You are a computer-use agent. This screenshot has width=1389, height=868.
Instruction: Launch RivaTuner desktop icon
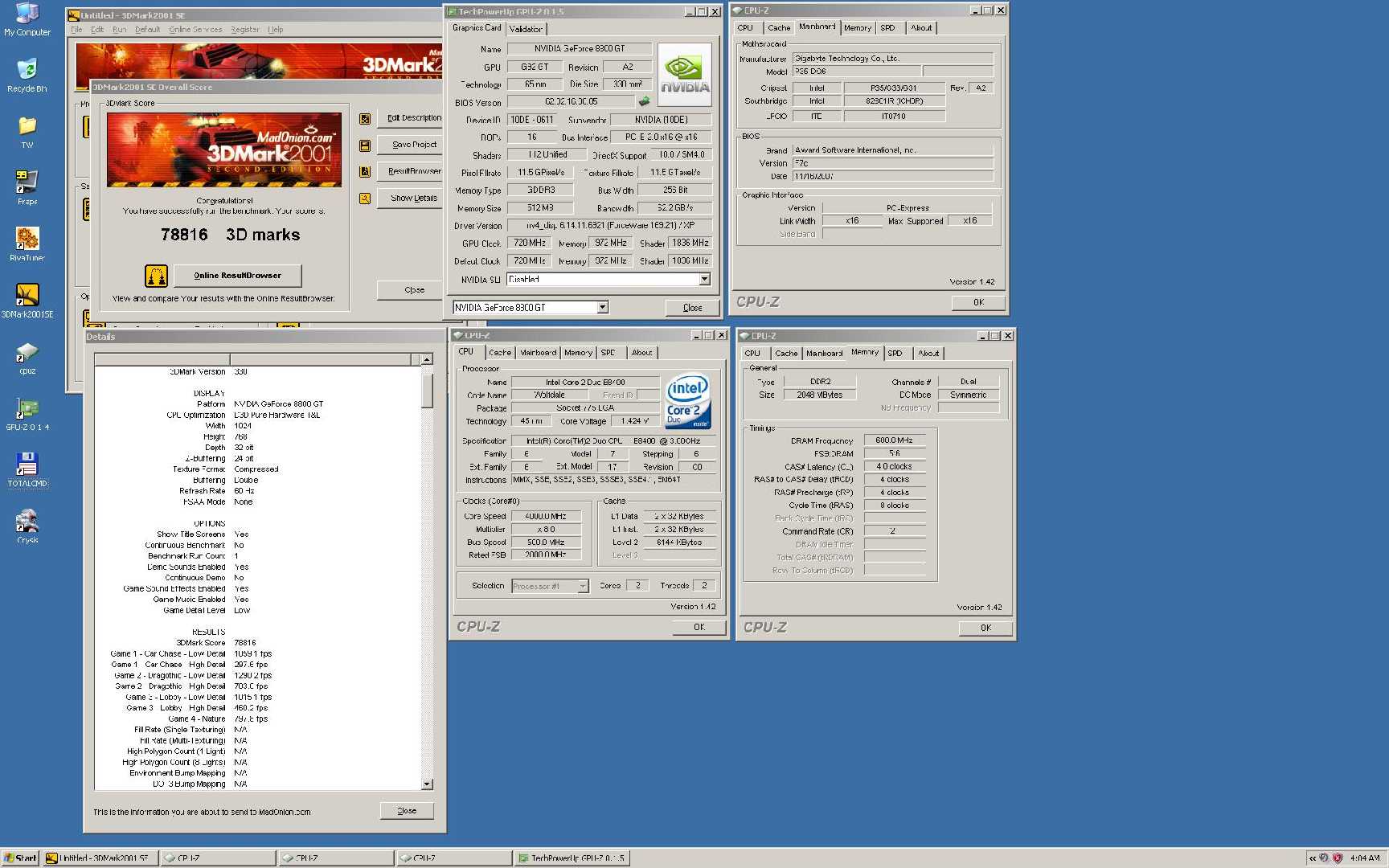[x=27, y=244]
